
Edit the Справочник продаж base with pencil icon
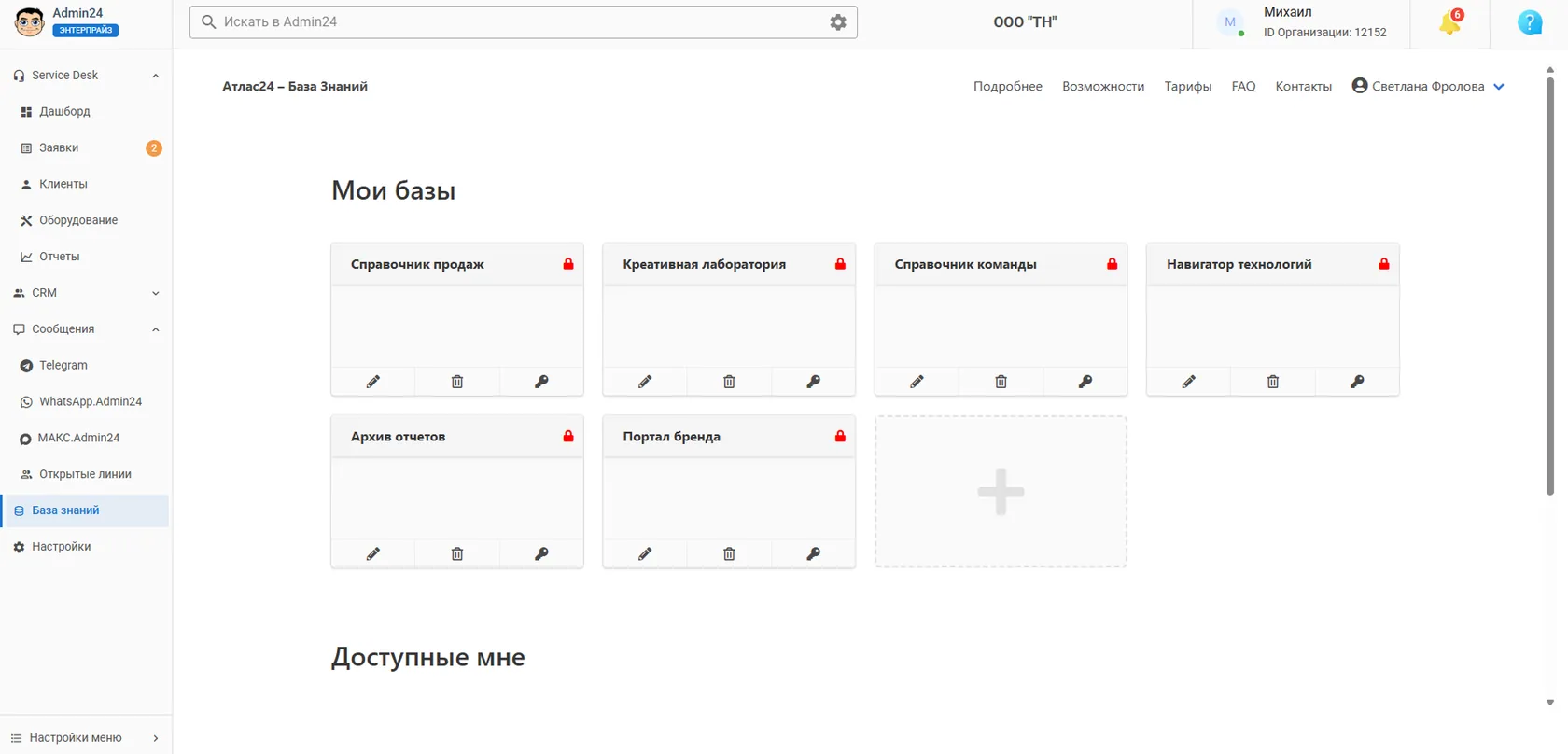click(x=373, y=382)
